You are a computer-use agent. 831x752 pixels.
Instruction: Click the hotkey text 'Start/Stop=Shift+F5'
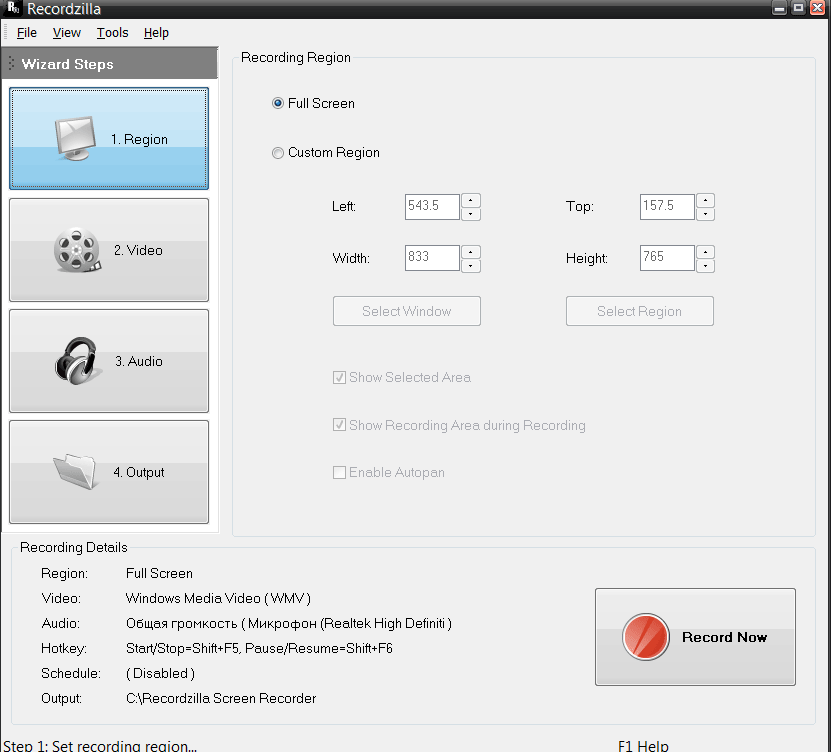coord(182,649)
